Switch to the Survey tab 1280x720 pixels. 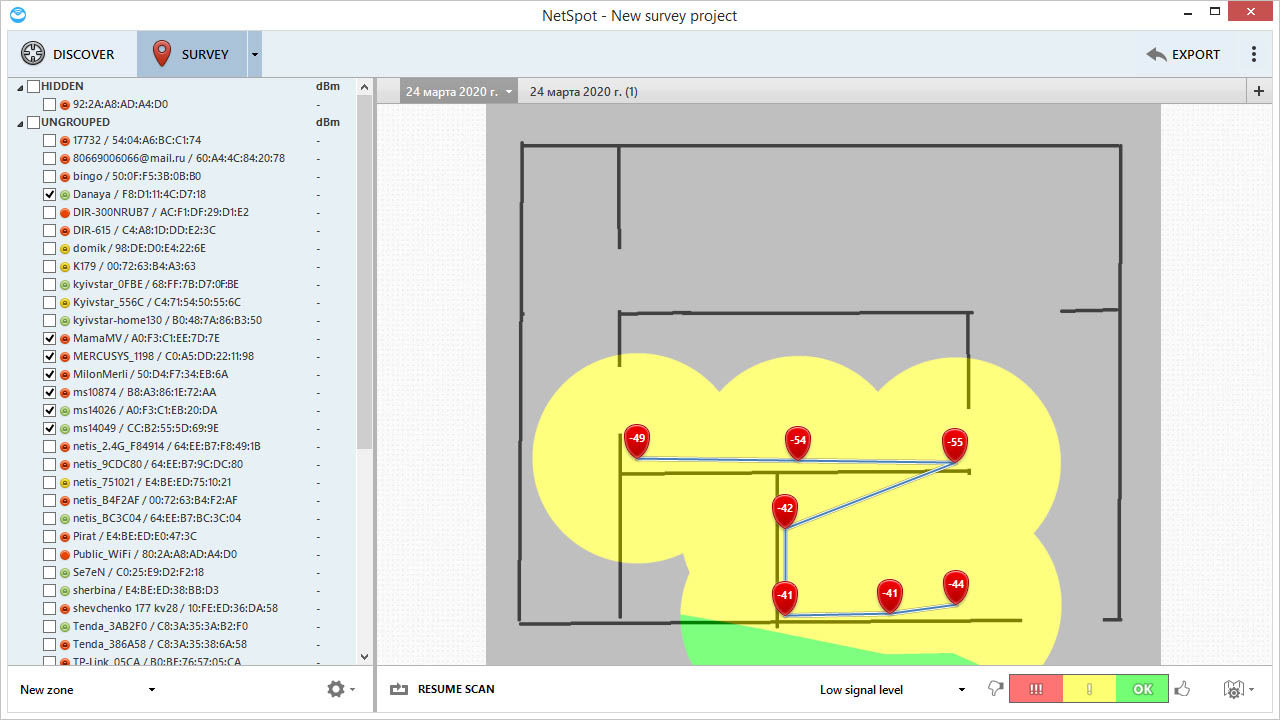[192, 54]
